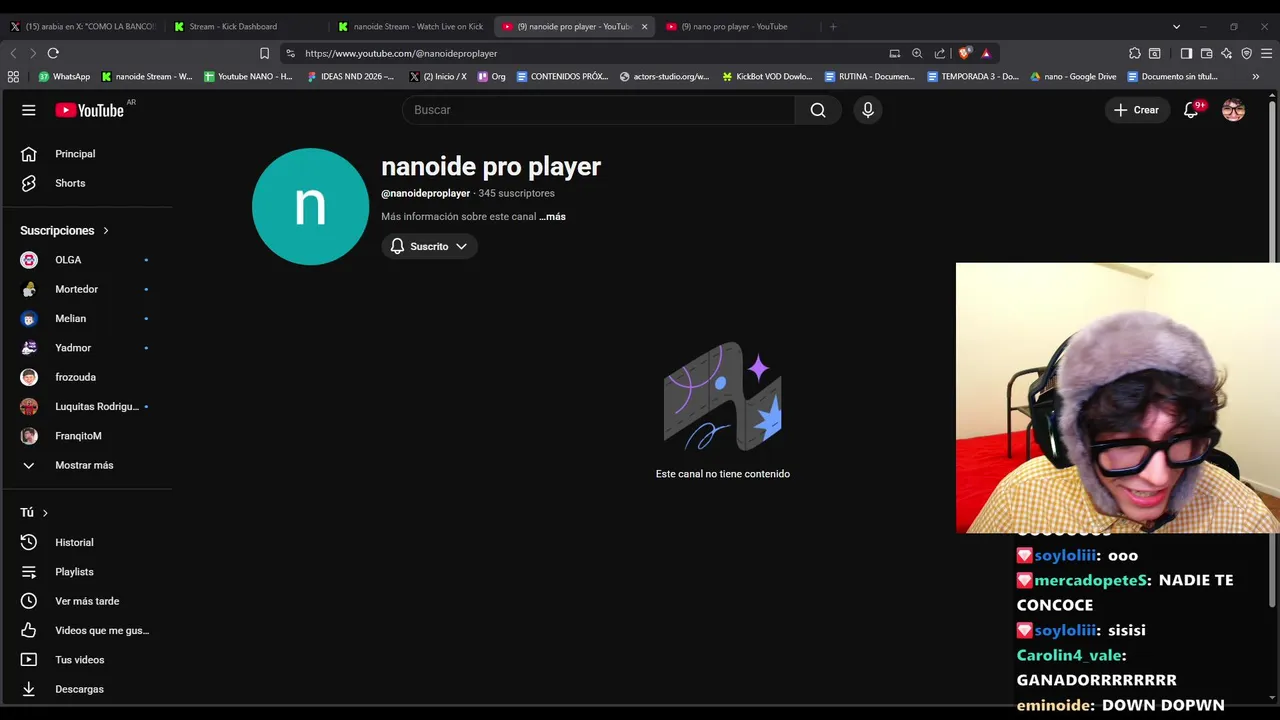Open Brave VPN shield icon

1247,53
